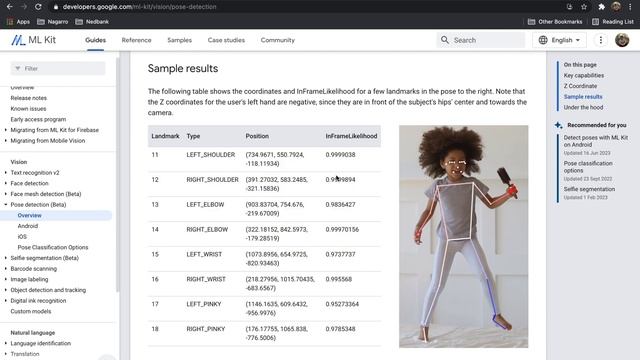Screen dimensions: 640x360
Task: Open Custom models in sidebar
Action: [x=31, y=311]
